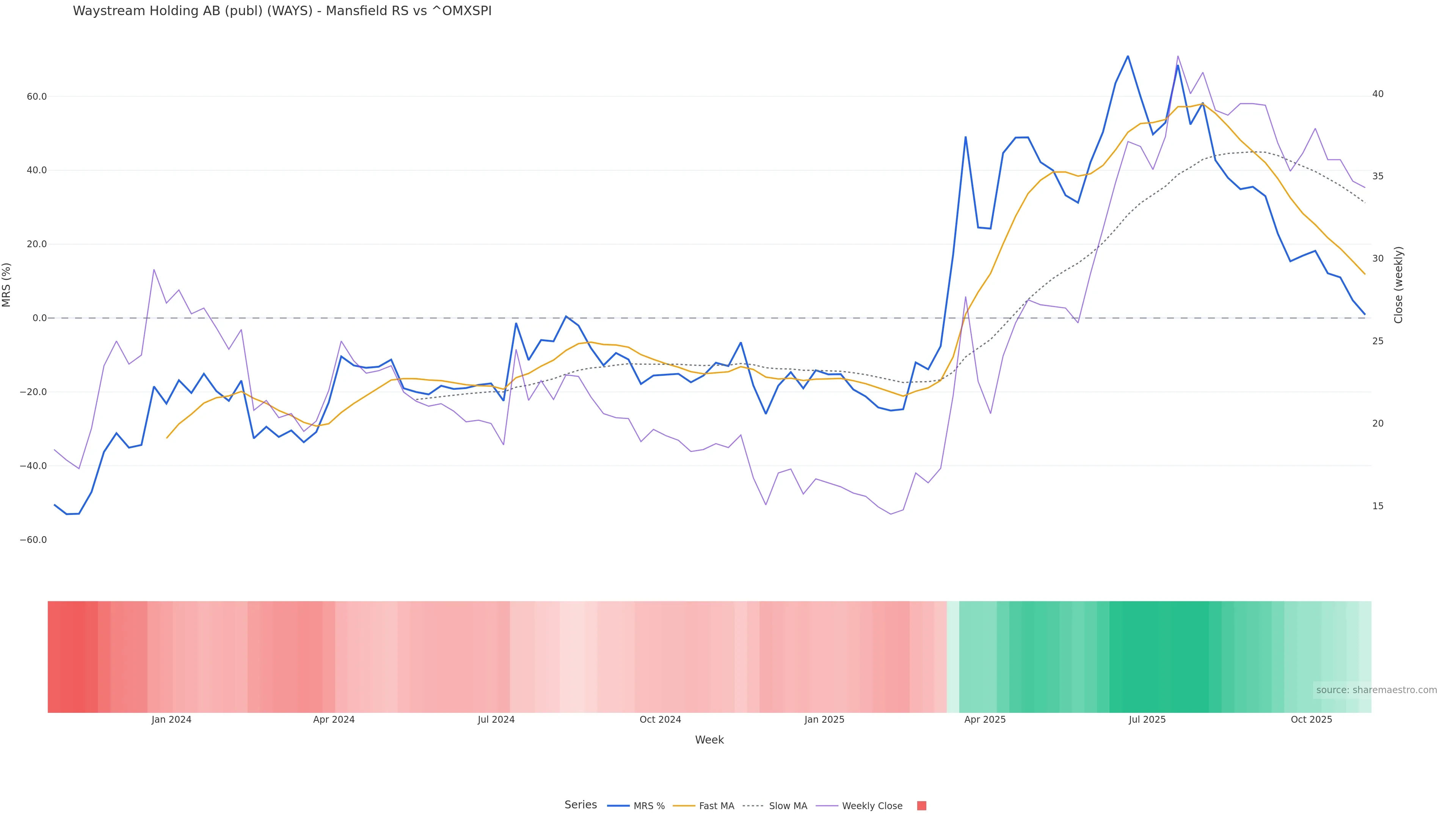Select the 'Week' x-axis title
The image size is (1456, 819).
coord(709,740)
